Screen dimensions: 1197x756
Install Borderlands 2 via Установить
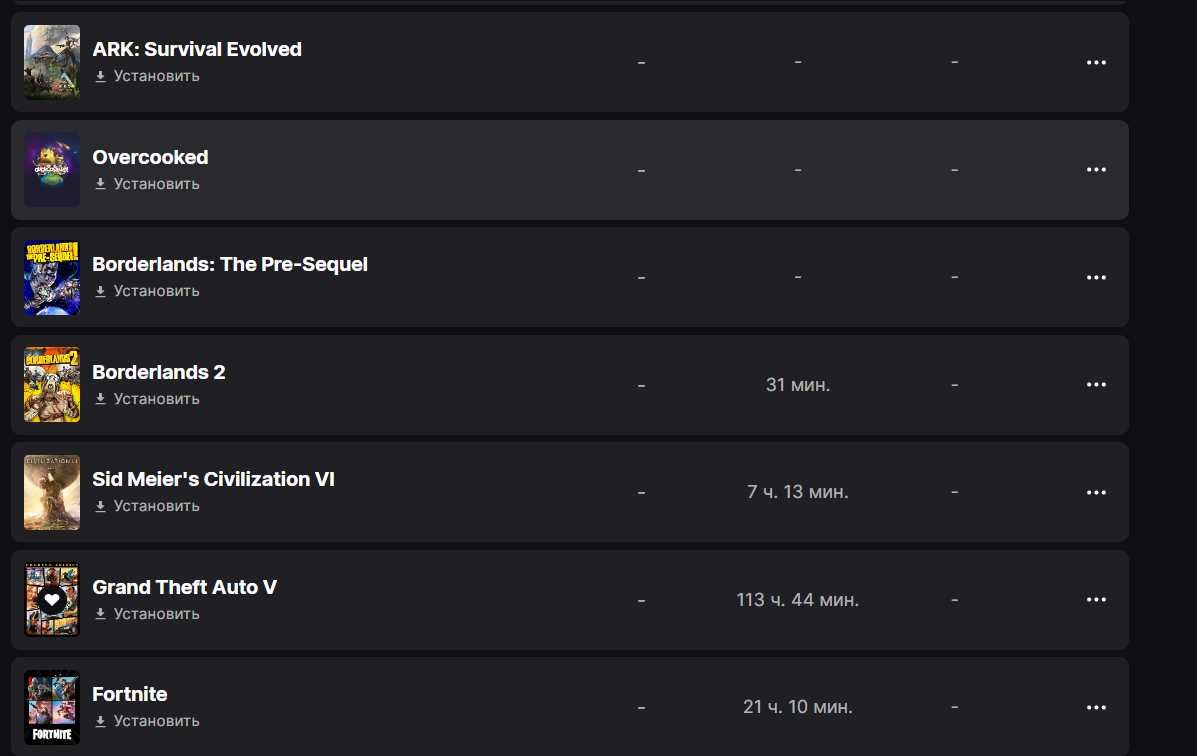click(147, 399)
